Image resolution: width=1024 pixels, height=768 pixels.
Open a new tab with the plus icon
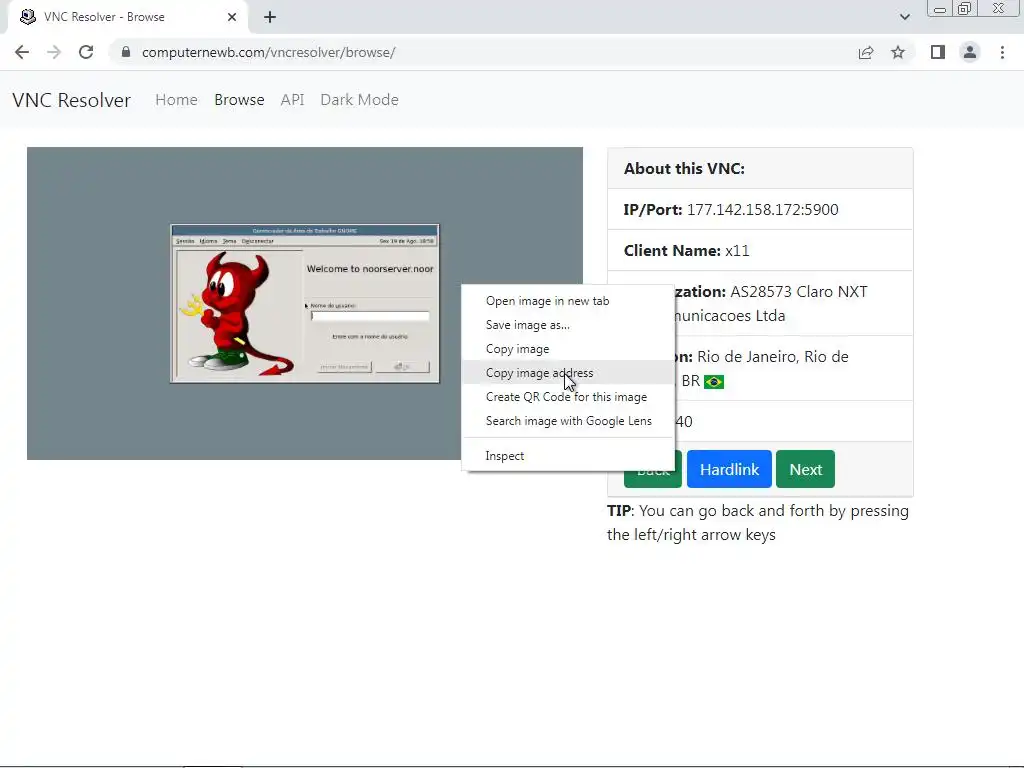pos(270,17)
